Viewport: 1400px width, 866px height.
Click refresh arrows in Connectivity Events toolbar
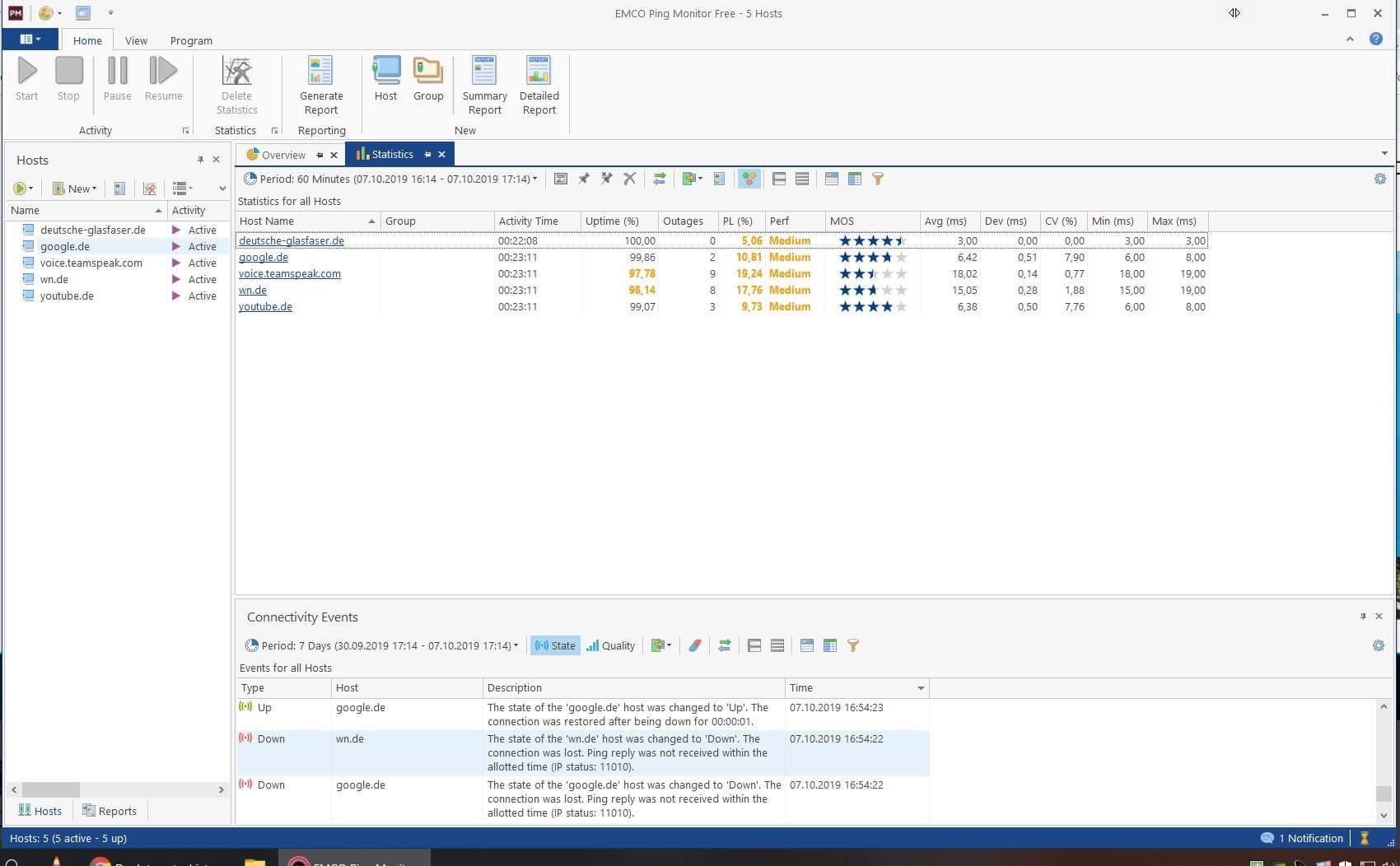725,645
